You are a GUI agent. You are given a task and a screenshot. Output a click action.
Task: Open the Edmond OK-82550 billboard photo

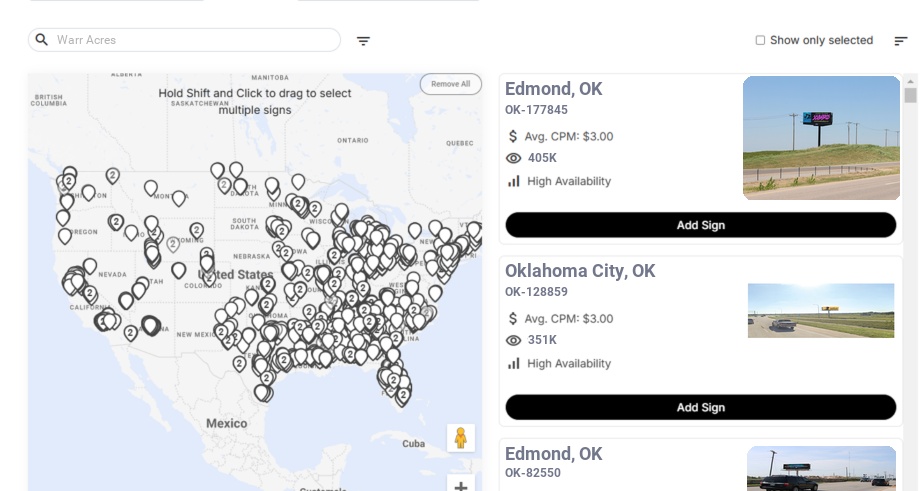coord(821,469)
